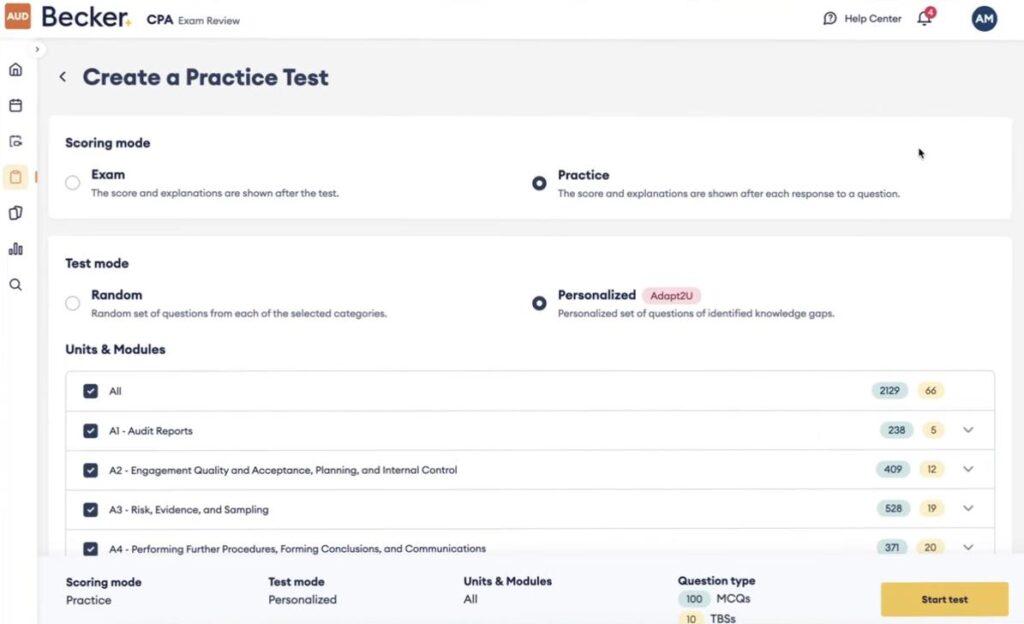Click the yellow 66 TBS count badge

click(931, 390)
